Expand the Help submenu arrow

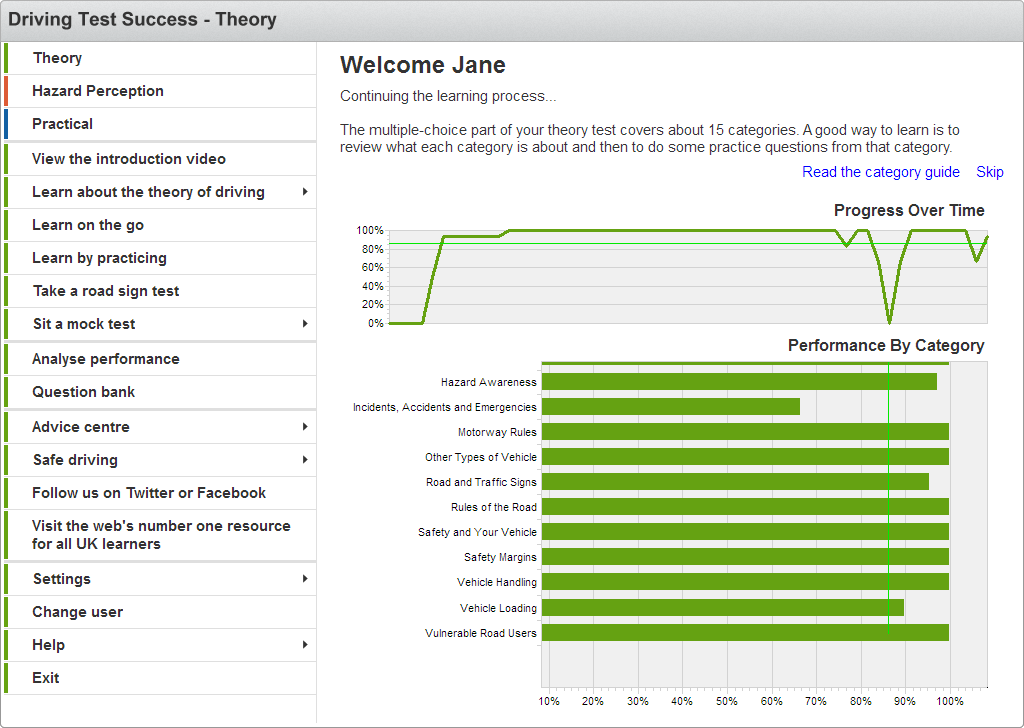tap(304, 645)
